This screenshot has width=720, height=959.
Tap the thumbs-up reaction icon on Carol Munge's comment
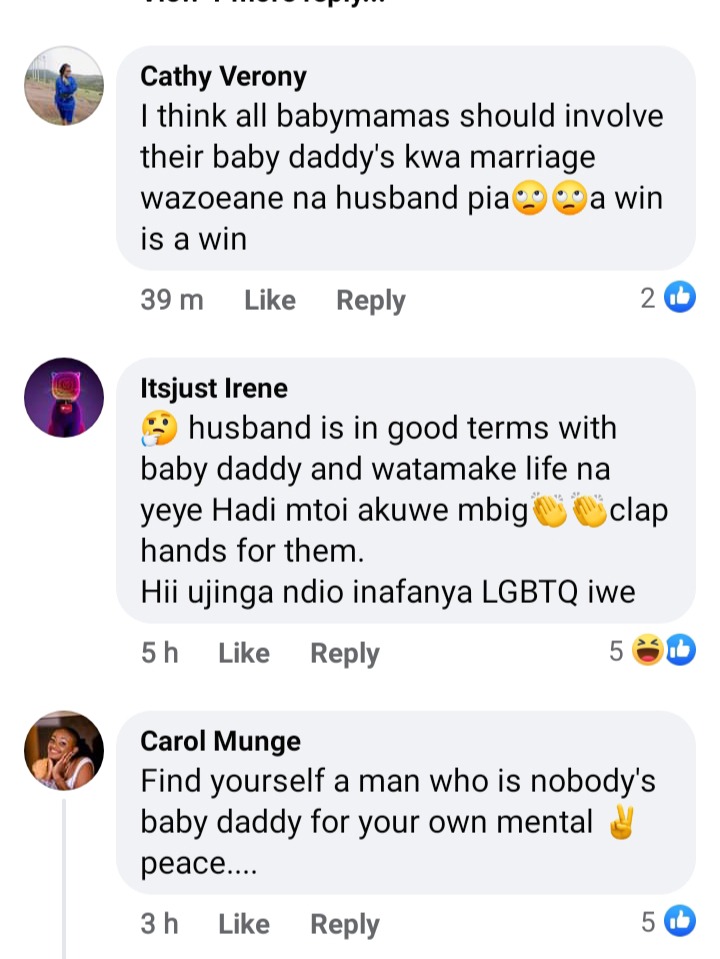680,920
